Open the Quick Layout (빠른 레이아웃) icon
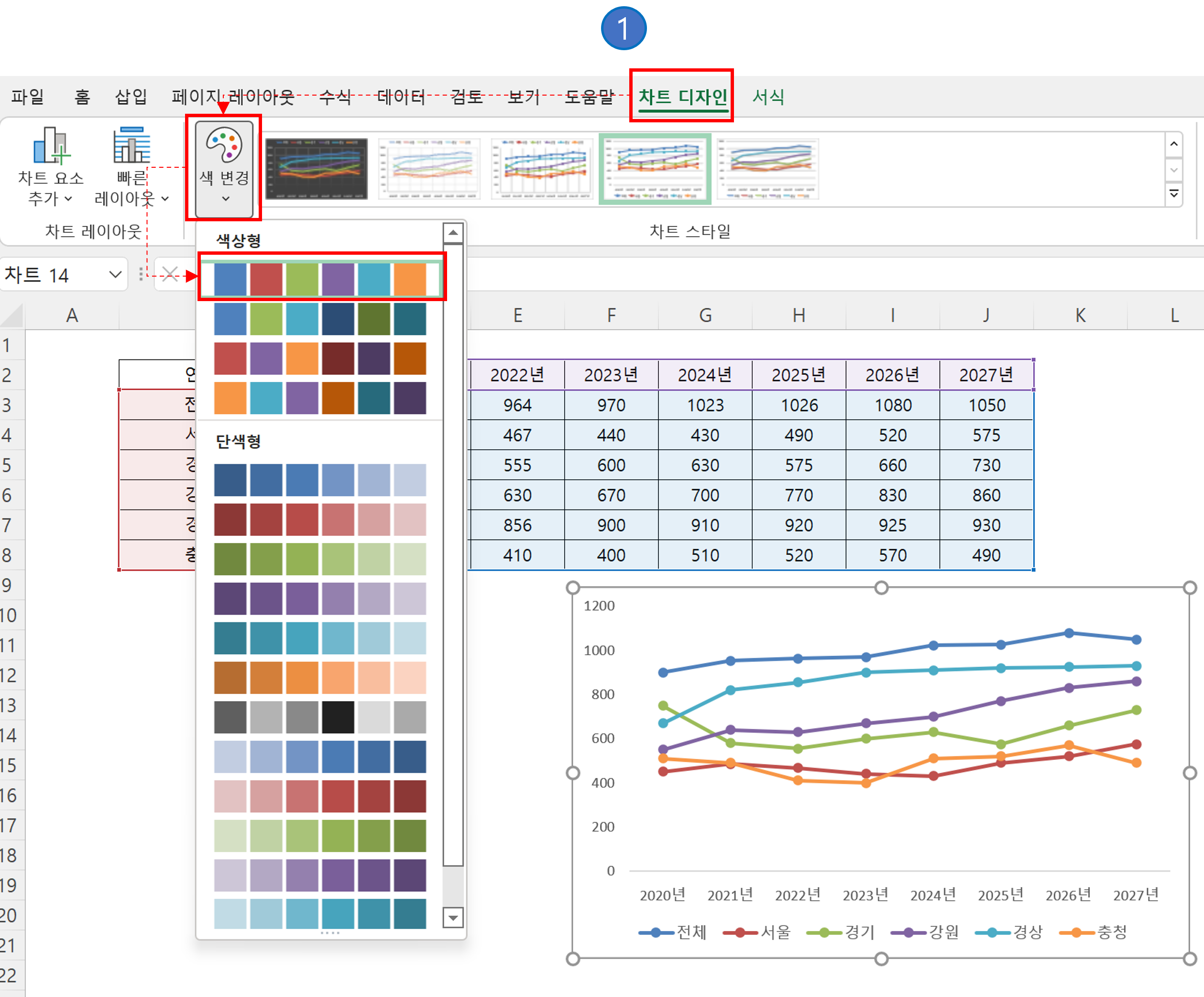Viewport: 1204px width, 997px height. (131, 146)
